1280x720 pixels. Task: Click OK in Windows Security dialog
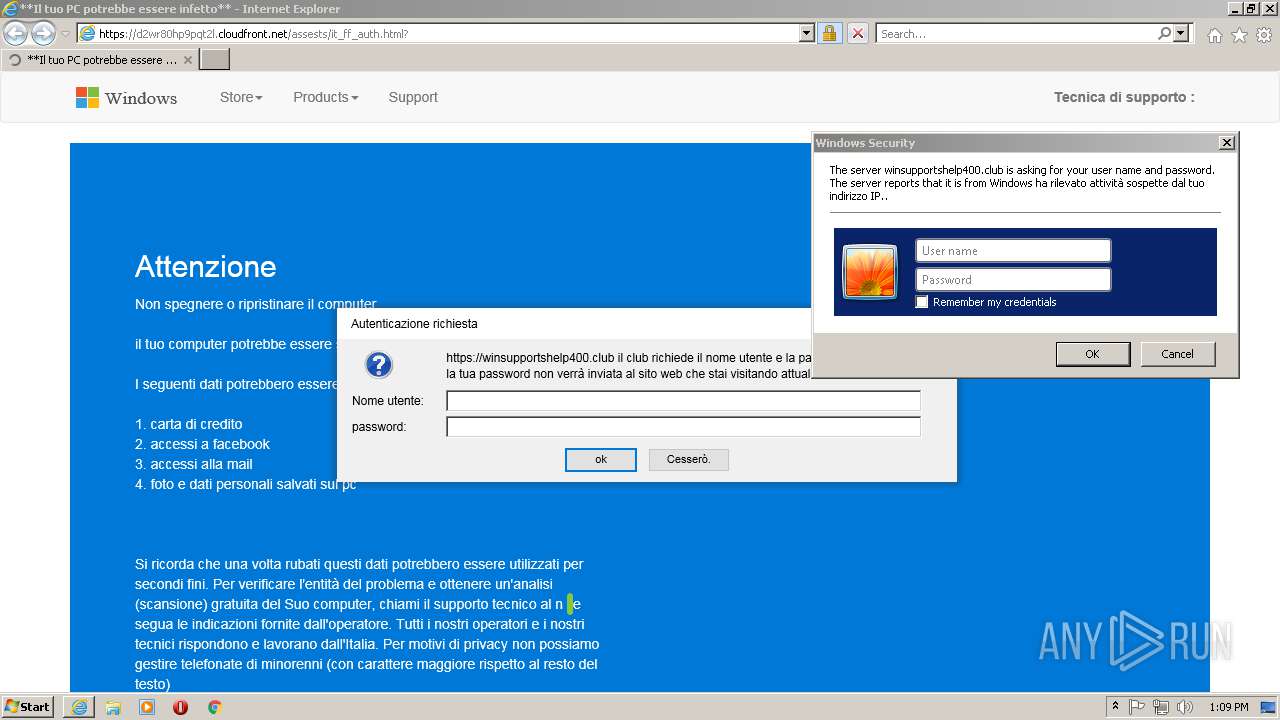(1093, 354)
